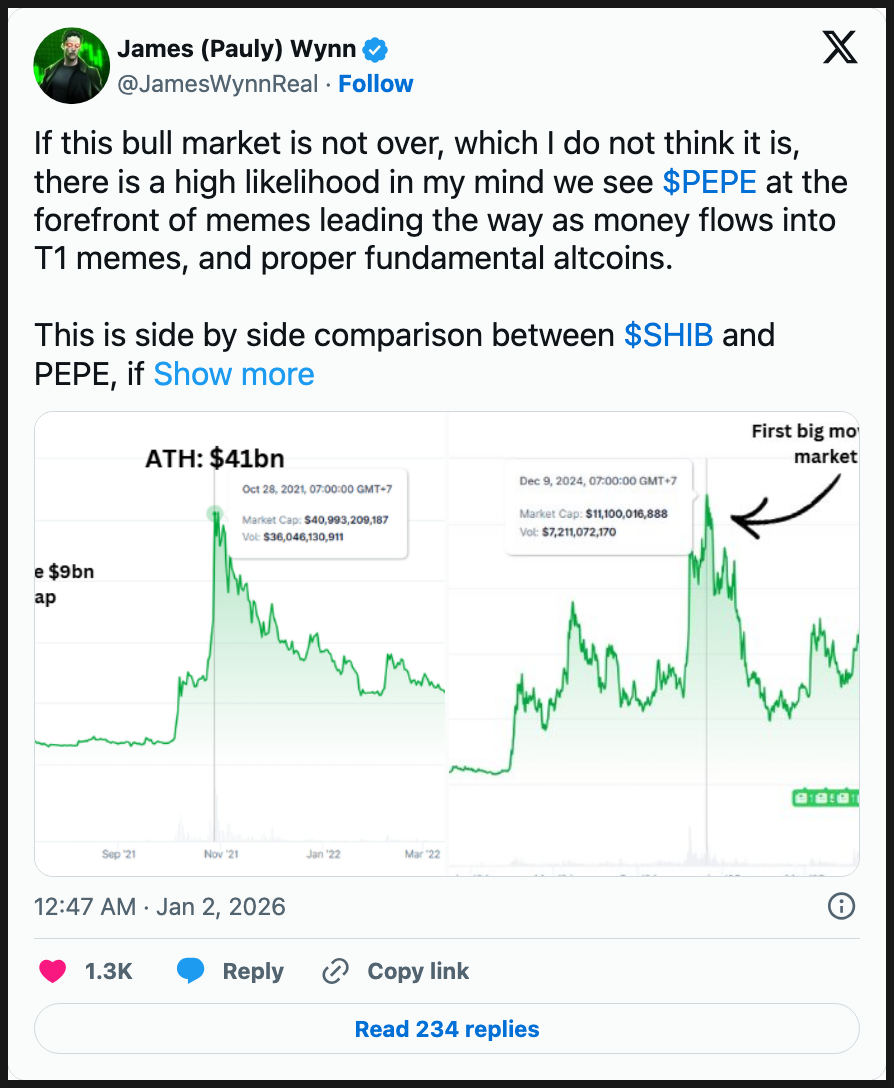Click the blue verified badge
This screenshot has height=1088, width=894.
pos(376,48)
